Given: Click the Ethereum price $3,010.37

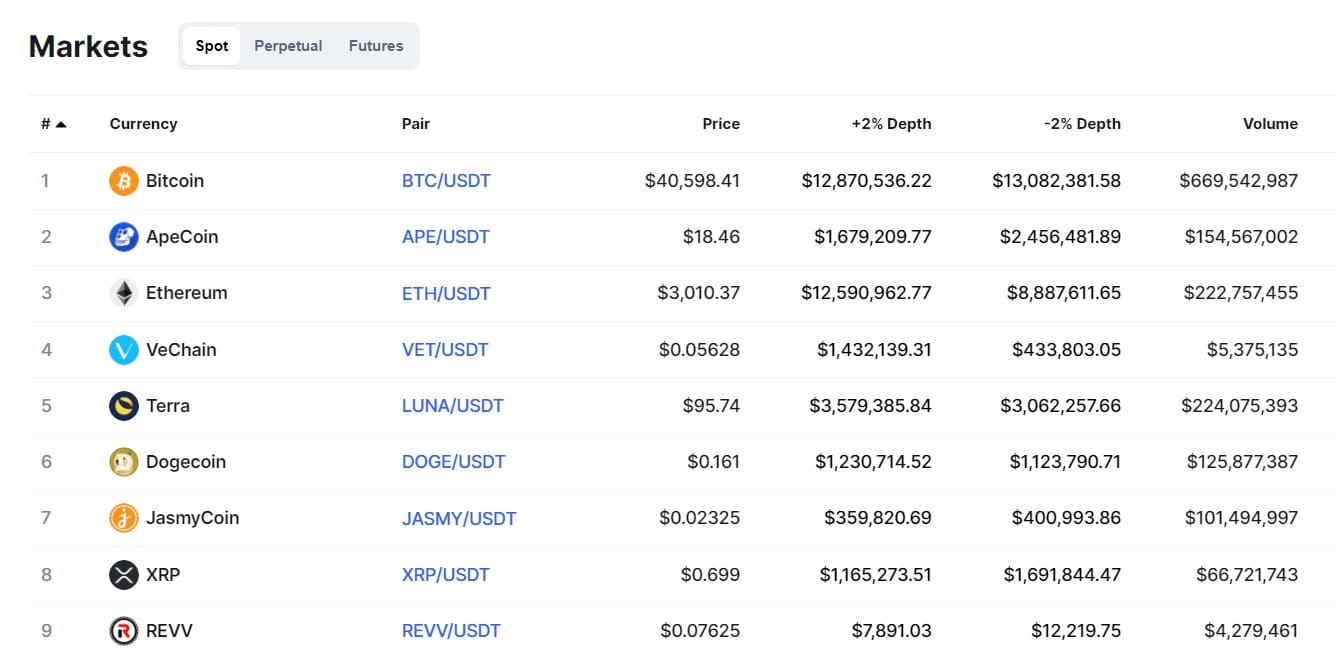Looking at the screenshot, I should click(x=699, y=293).
